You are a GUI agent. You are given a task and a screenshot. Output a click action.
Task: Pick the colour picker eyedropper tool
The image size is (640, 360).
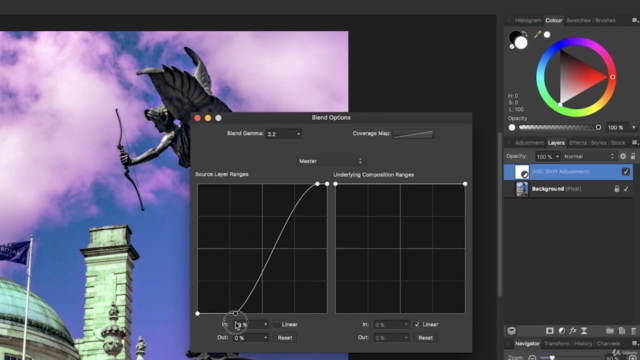pyautogui.click(x=538, y=35)
